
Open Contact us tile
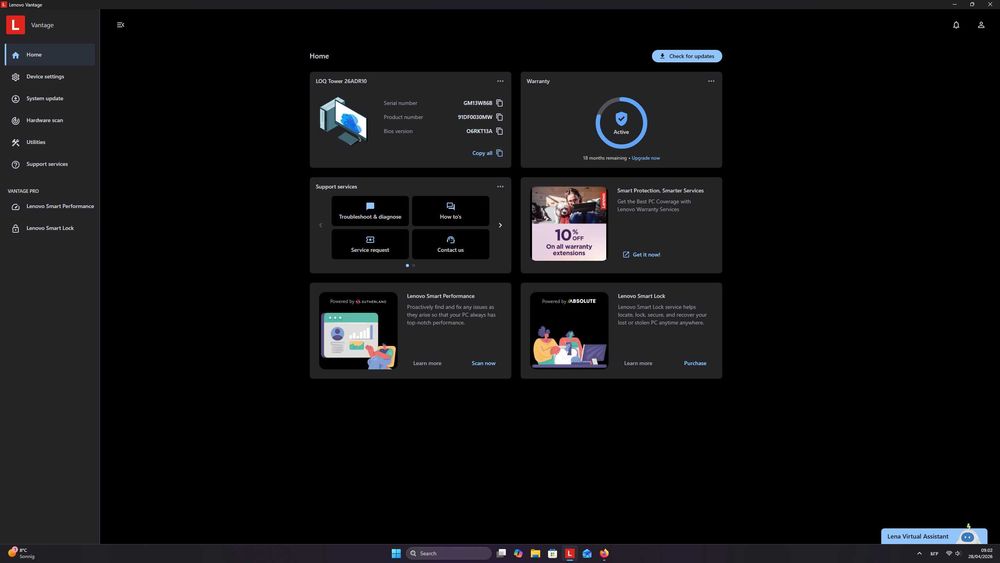(x=450, y=244)
